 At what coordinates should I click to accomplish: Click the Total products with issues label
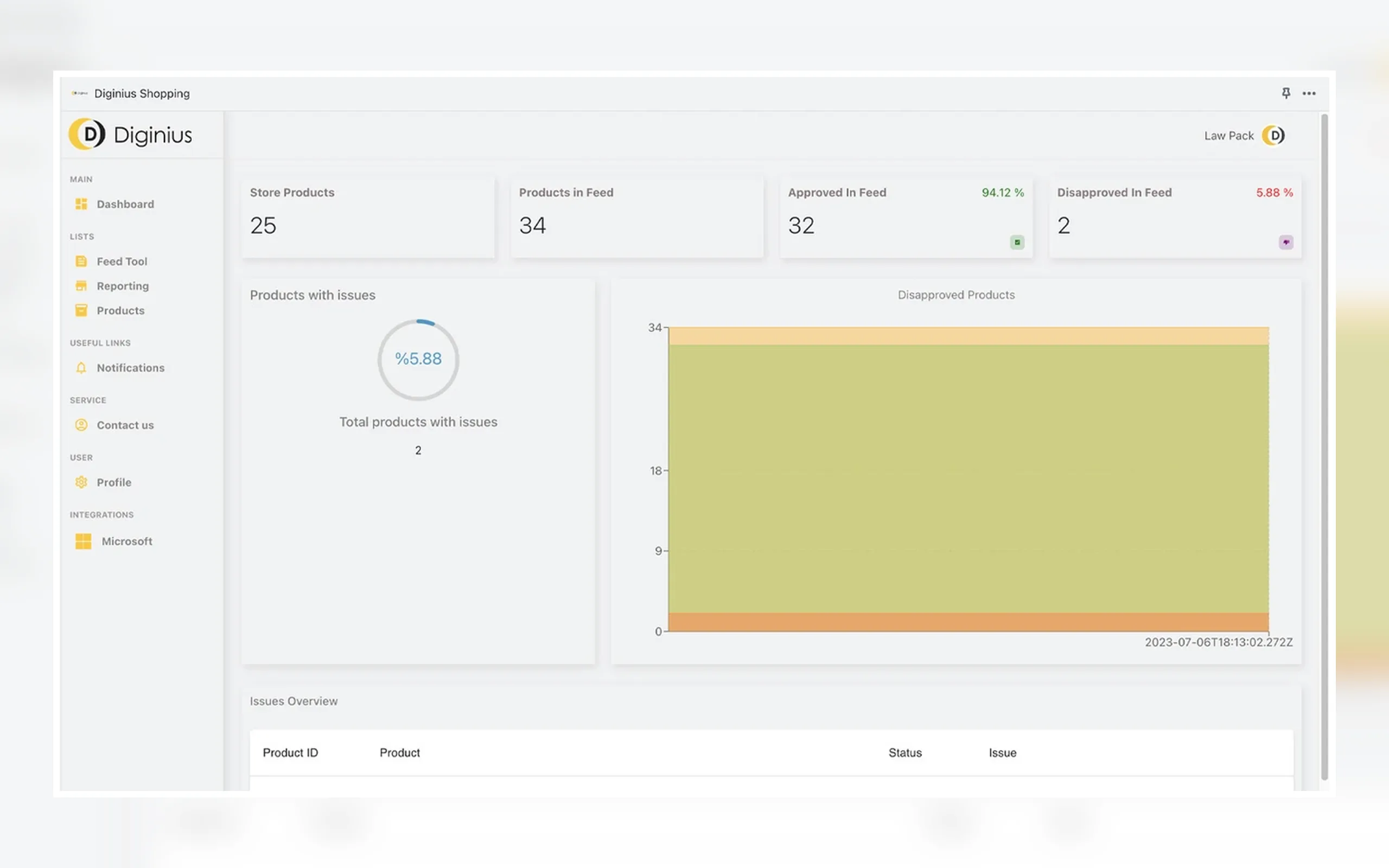pos(418,422)
